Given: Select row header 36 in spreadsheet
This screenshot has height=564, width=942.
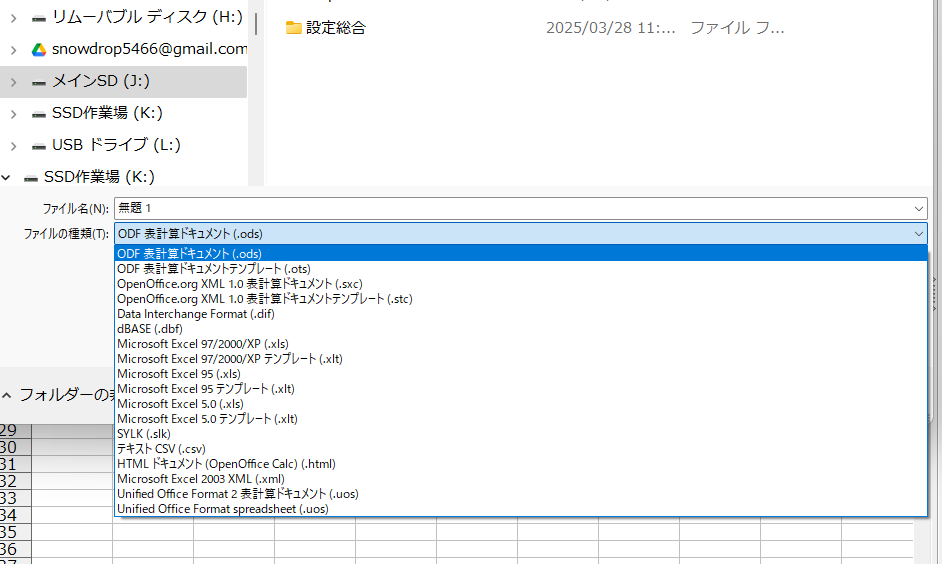Looking at the screenshot, I should point(16,548).
